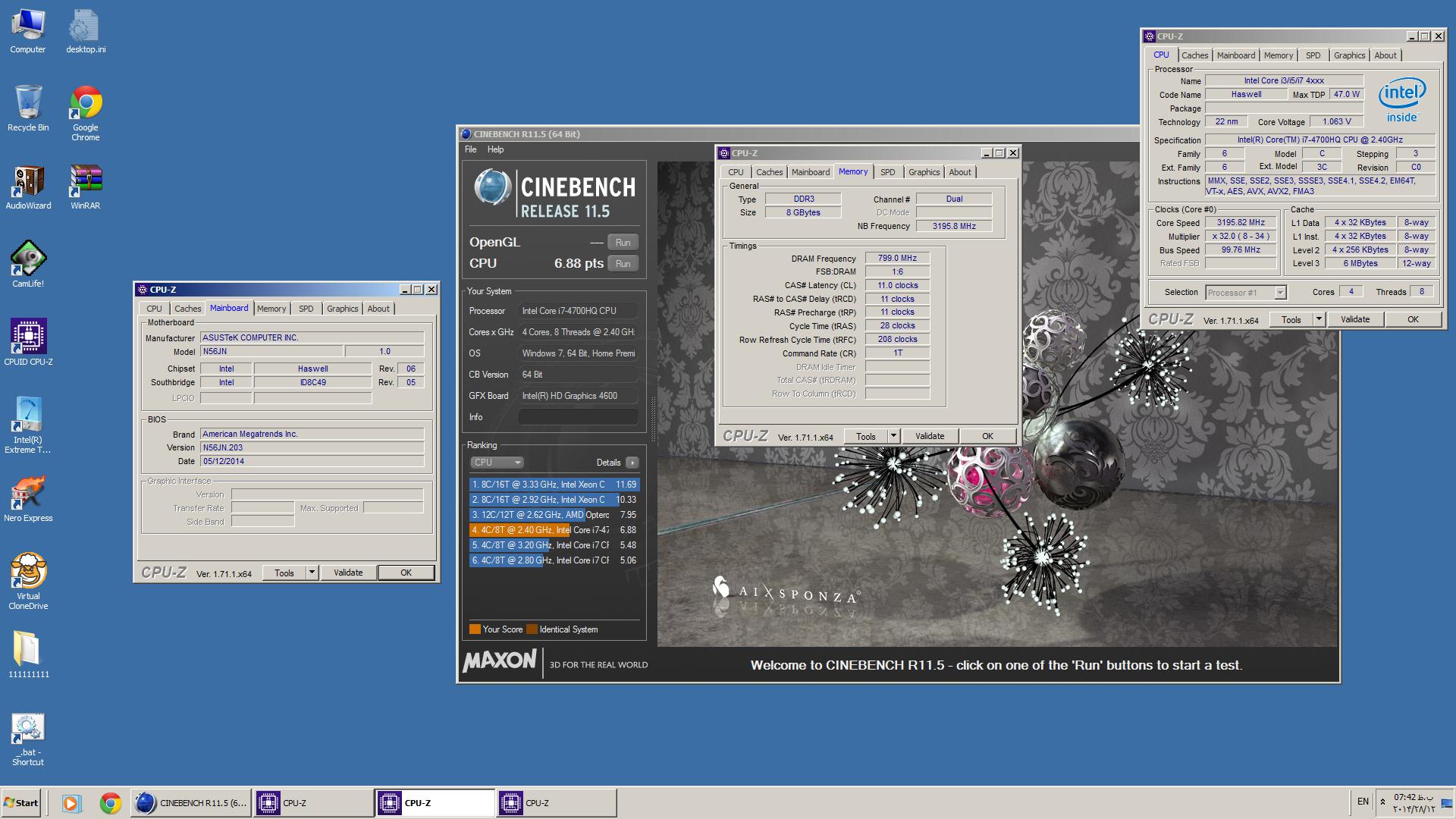Click OK in Memory CPU-Z window

click(987, 436)
